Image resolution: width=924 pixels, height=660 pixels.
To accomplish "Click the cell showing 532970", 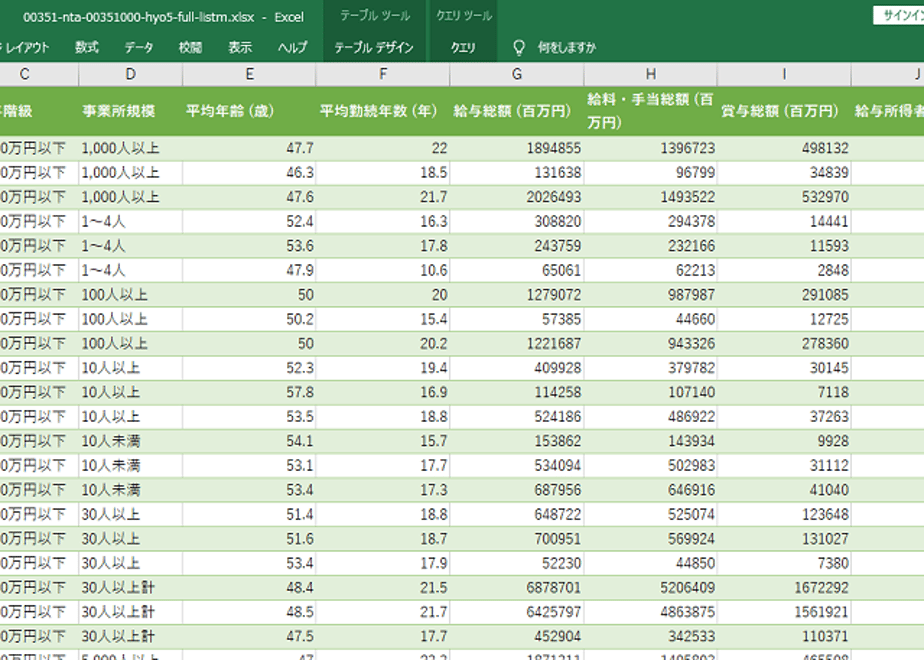I will (784, 197).
